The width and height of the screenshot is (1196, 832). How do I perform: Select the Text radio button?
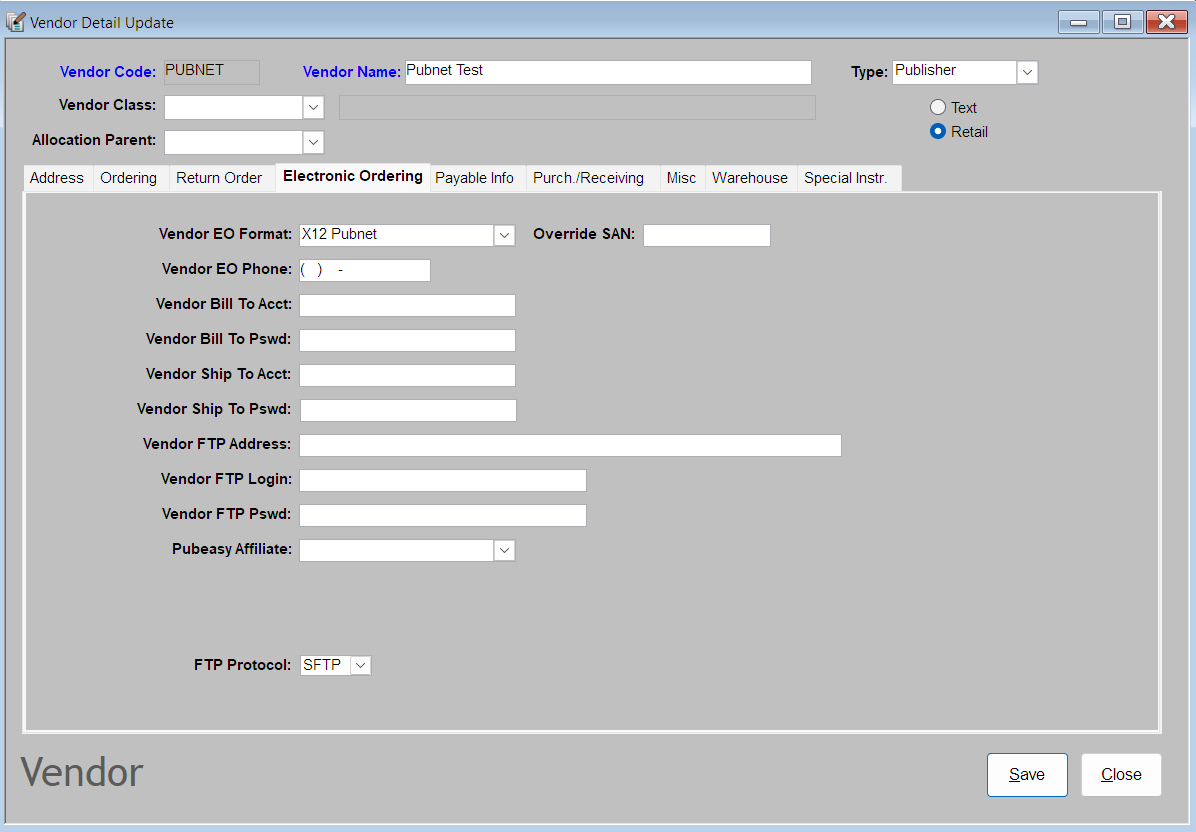pos(938,107)
